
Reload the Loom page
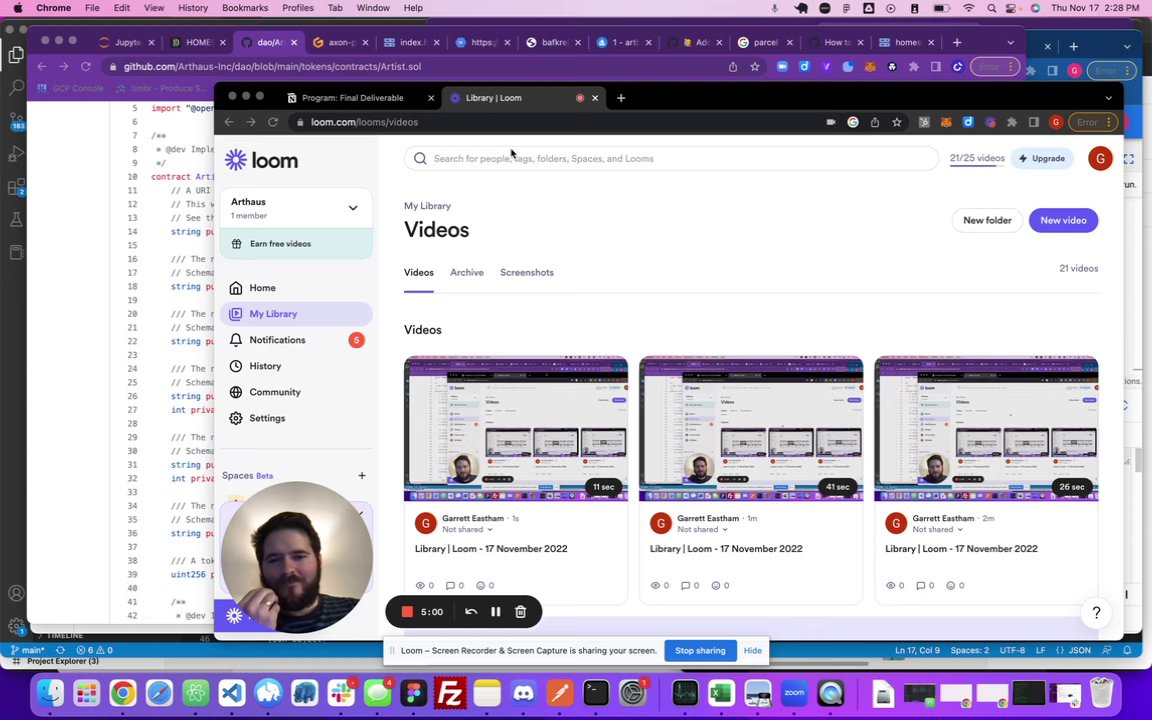pos(273,122)
